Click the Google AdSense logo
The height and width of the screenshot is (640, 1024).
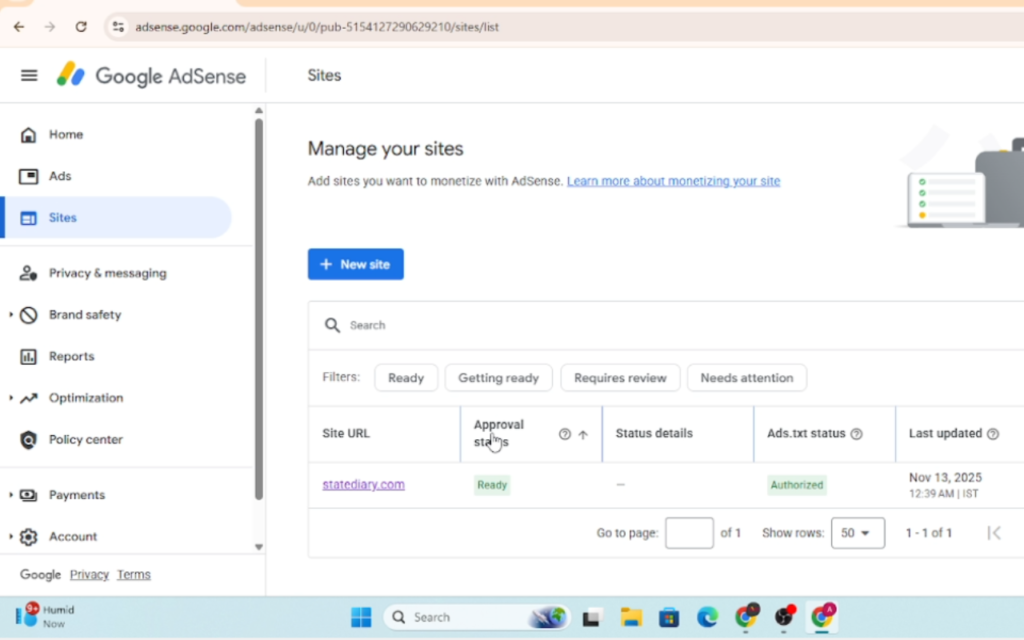click(151, 76)
